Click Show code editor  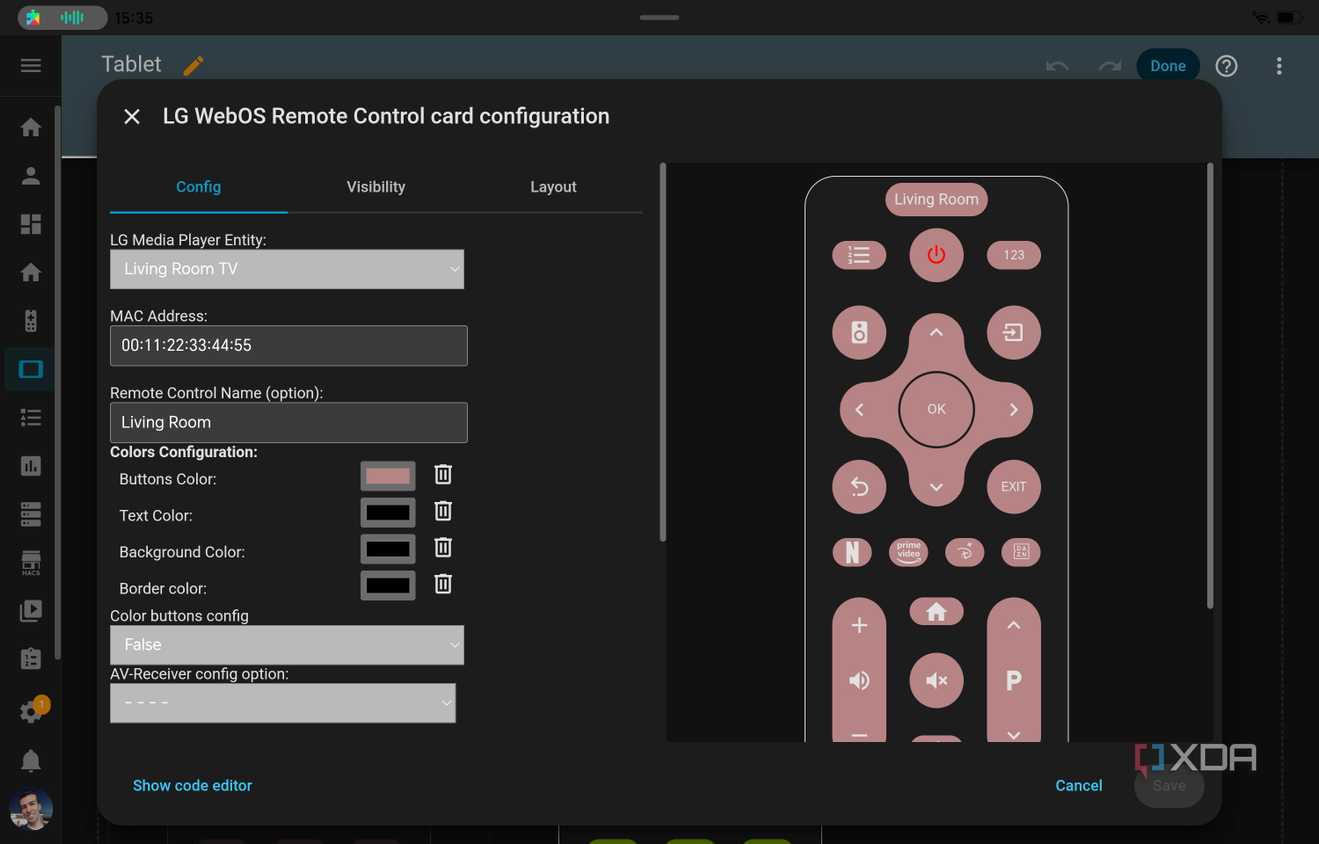pyautogui.click(x=192, y=786)
